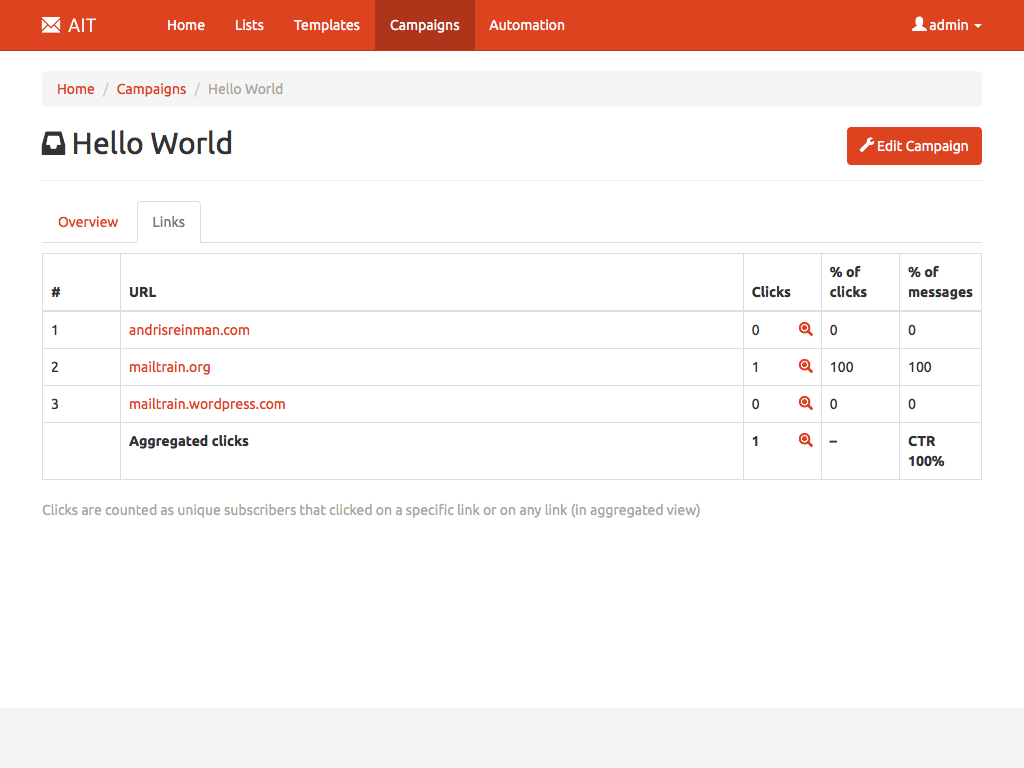The width and height of the screenshot is (1024, 768).
Task: Go to Lists in the navbar
Action: click(249, 25)
